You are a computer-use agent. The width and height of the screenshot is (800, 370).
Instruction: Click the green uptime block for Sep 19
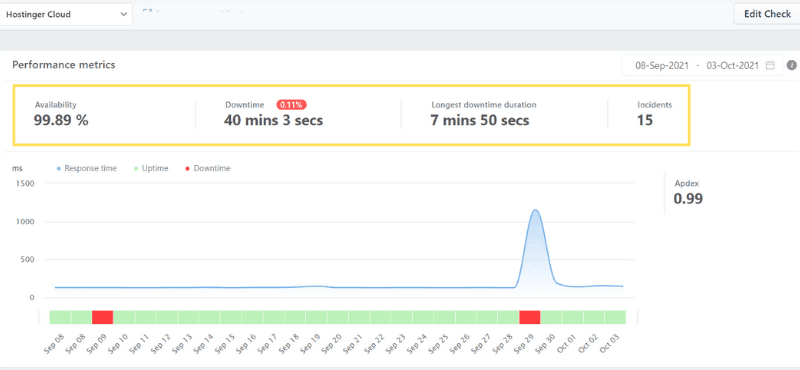[x=316, y=317]
